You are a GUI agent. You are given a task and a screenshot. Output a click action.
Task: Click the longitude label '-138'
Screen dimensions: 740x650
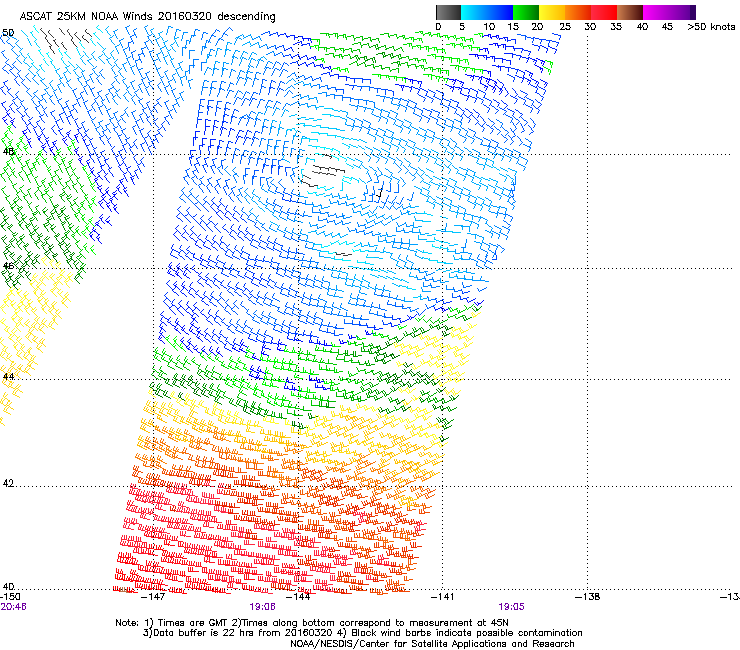click(x=588, y=597)
